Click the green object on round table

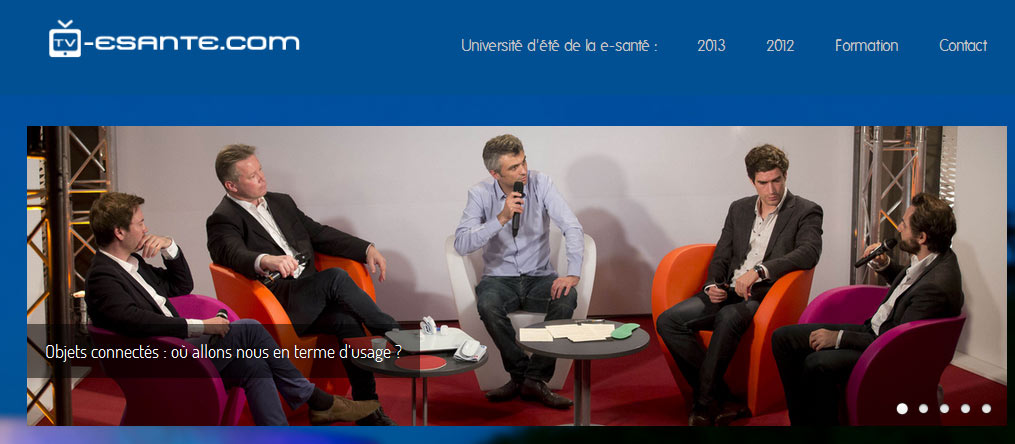pyautogui.click(x=626, y=329)
